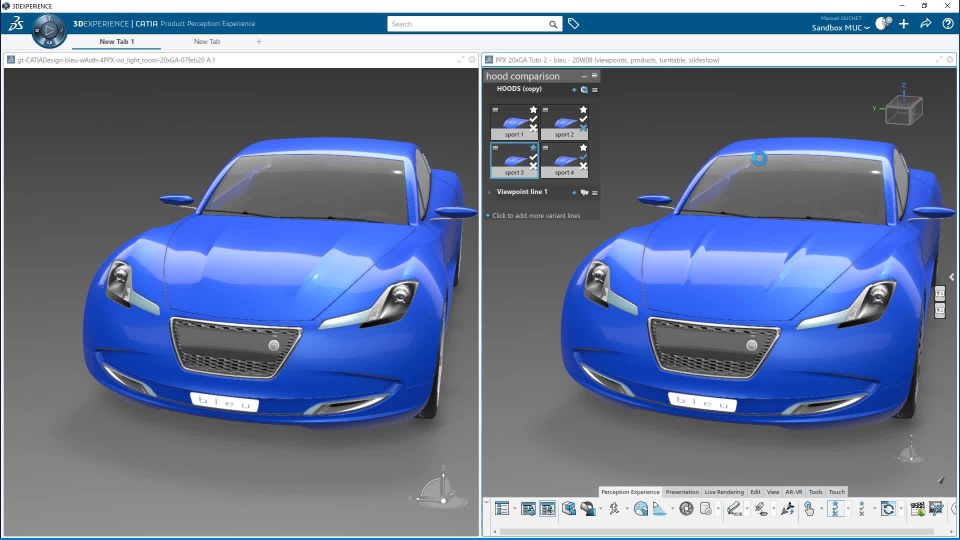The width and height of the screenshot is (960, 540).
Task: Click the tag icon next to search
Action: click(573, 23)
